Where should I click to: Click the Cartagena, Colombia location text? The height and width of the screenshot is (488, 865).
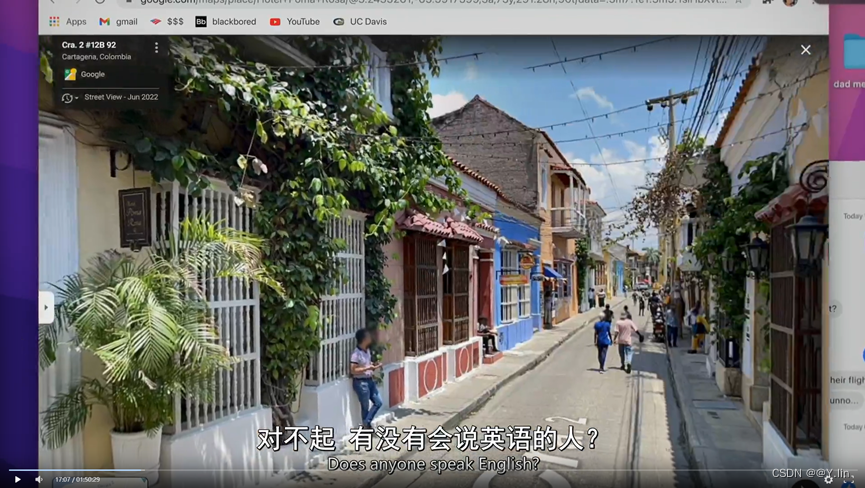(x=97, y=57)
